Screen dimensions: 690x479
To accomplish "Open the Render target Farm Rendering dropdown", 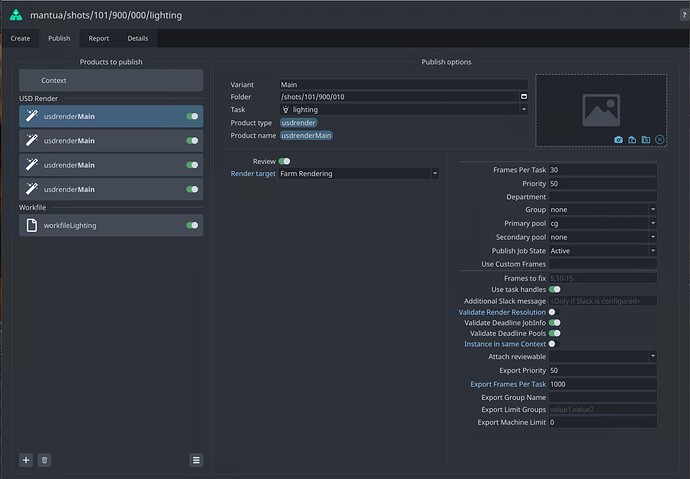I will [x=359, y=173].
